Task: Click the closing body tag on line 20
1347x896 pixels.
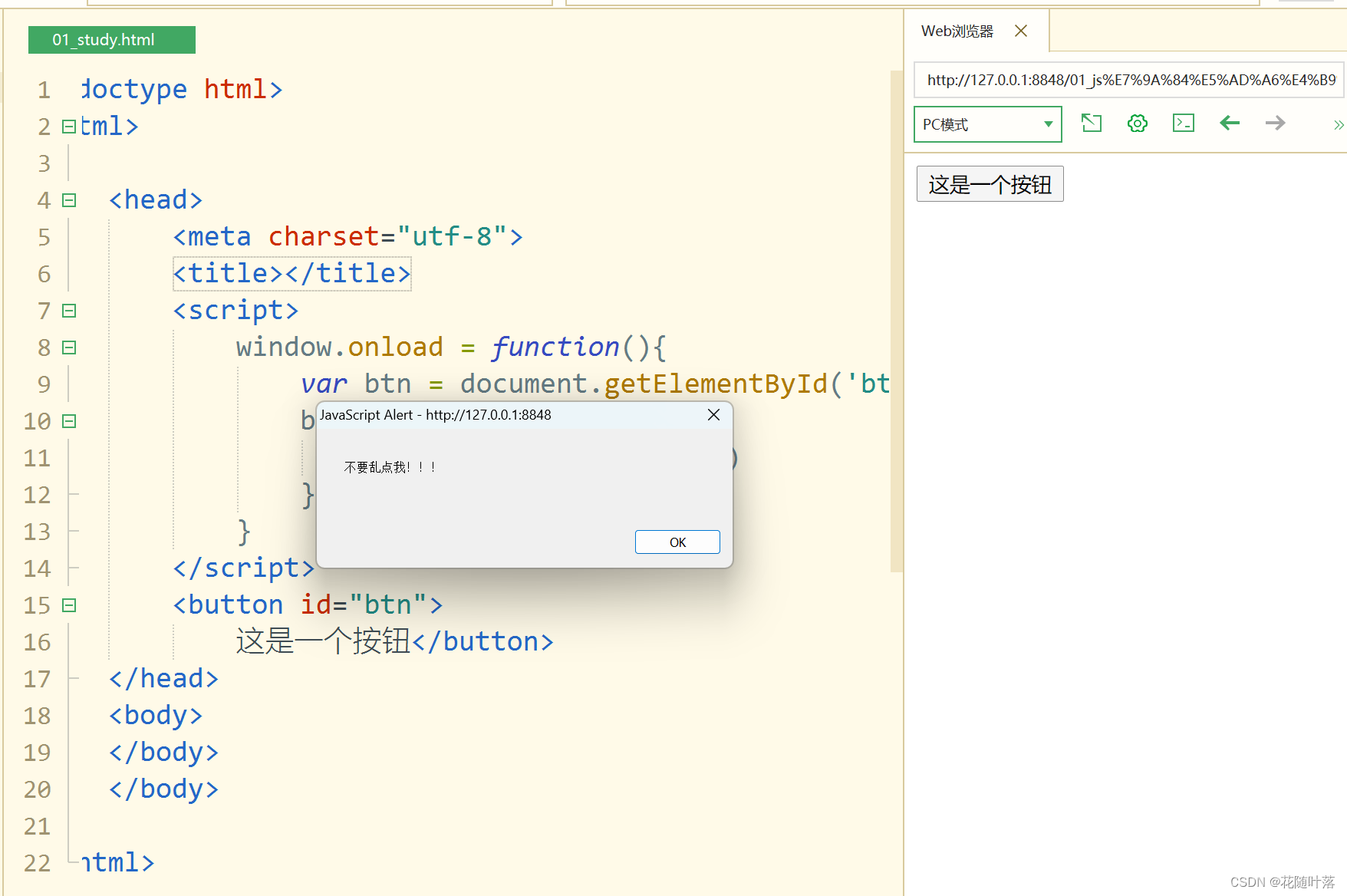Action: (x=163, y=789)
